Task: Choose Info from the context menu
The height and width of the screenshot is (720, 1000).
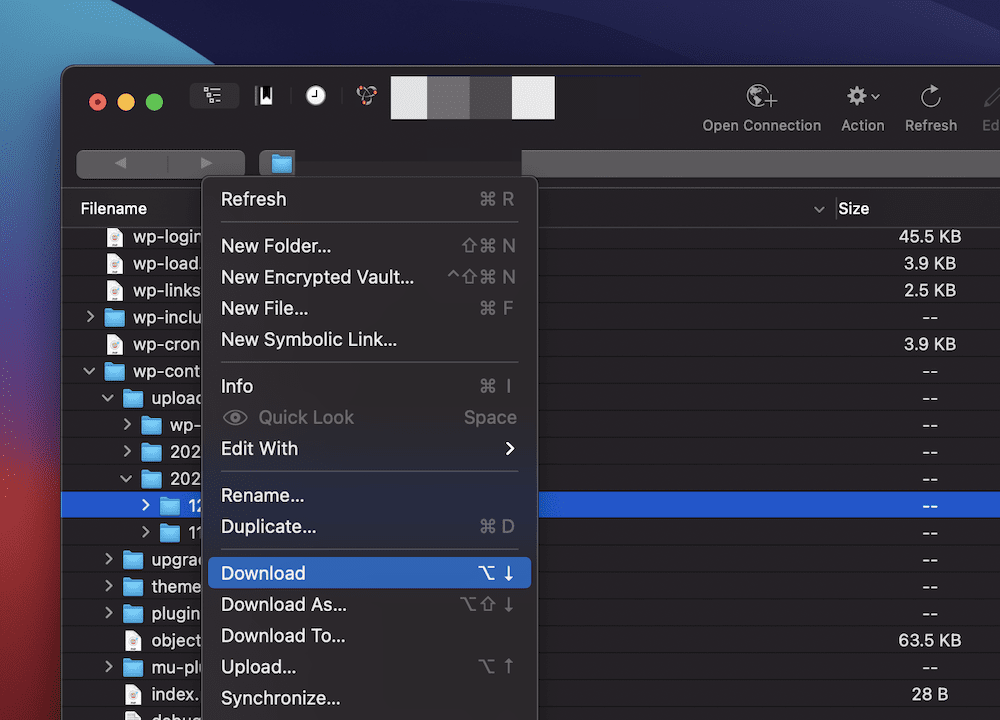Action: pos(369,386)
